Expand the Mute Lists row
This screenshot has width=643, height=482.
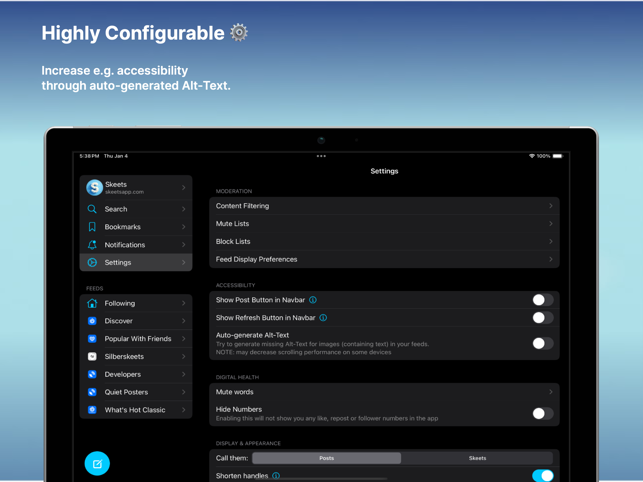(x=384, y=224)
